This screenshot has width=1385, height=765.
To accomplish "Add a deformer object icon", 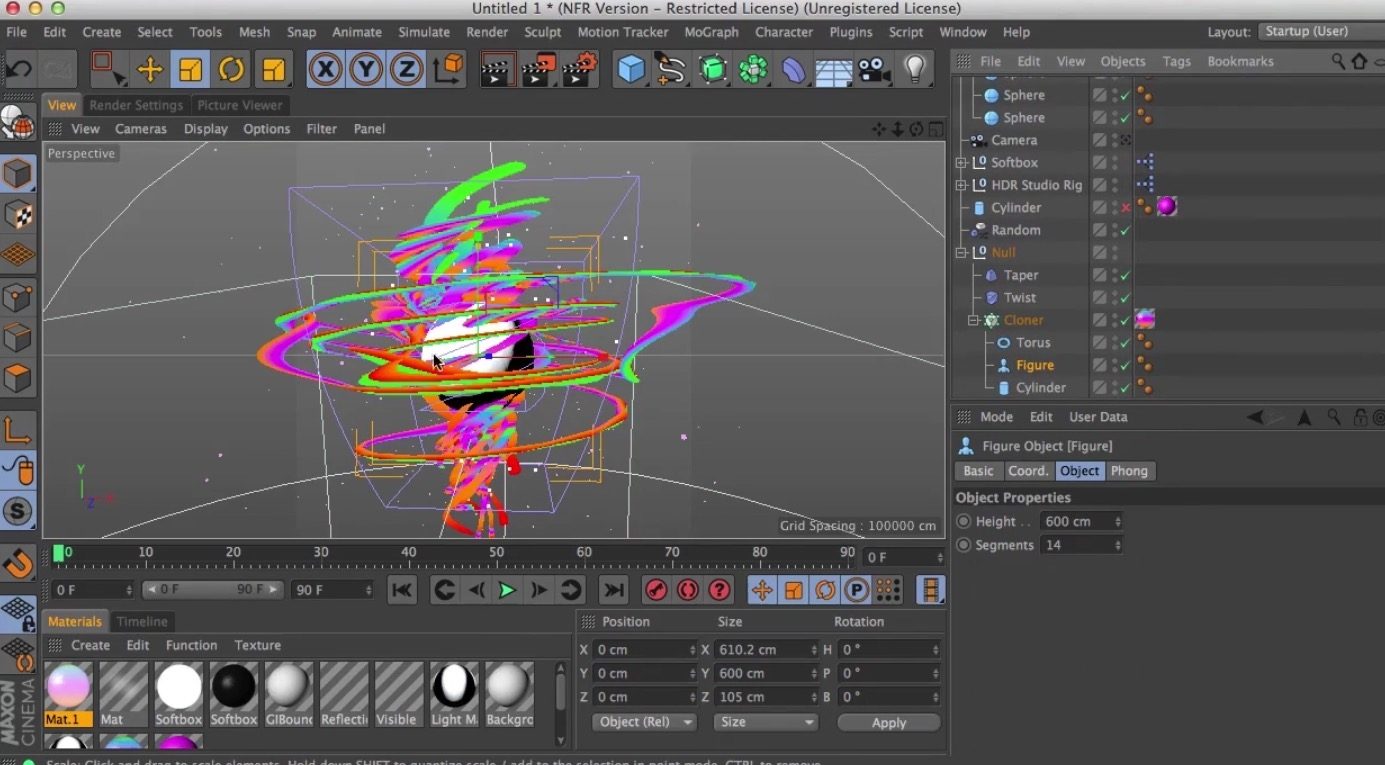I will coord(793,69).
